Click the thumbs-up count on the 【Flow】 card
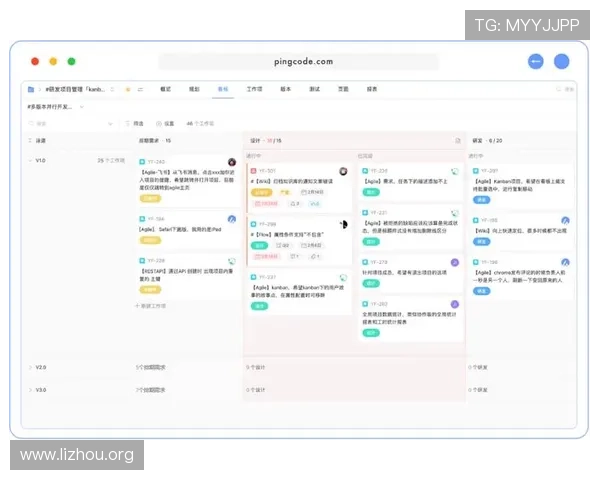600x480 pixels. point(315,256)
